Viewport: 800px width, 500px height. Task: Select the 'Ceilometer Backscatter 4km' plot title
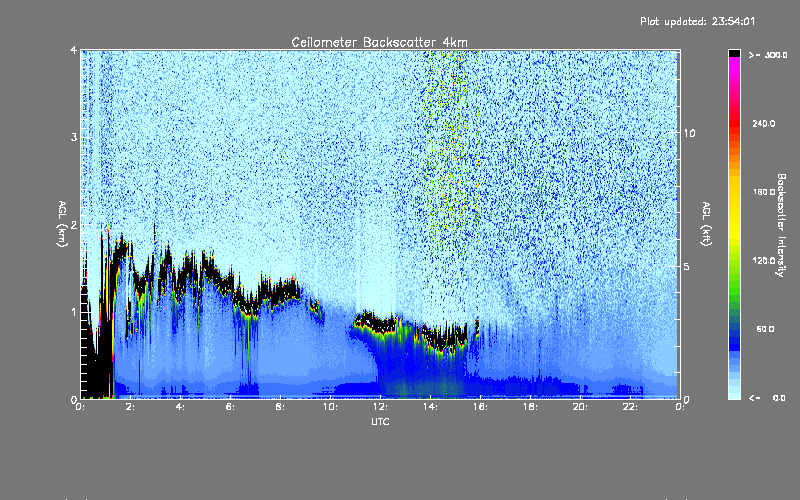[379, 42]
